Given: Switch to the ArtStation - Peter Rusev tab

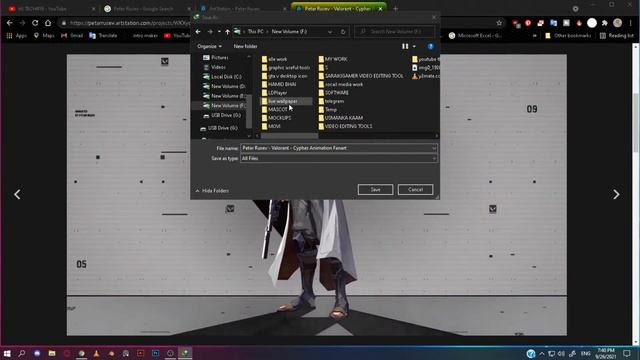Looking at the screenshot, I should [242, 9].
